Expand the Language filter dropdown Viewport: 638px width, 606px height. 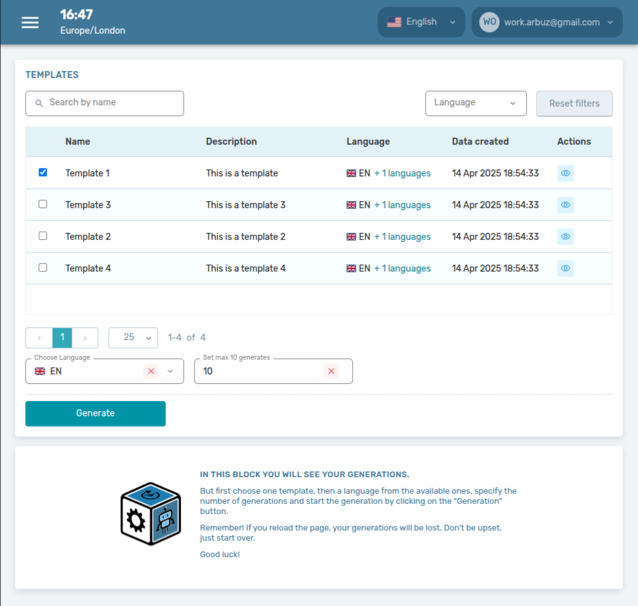pos(475,103)
